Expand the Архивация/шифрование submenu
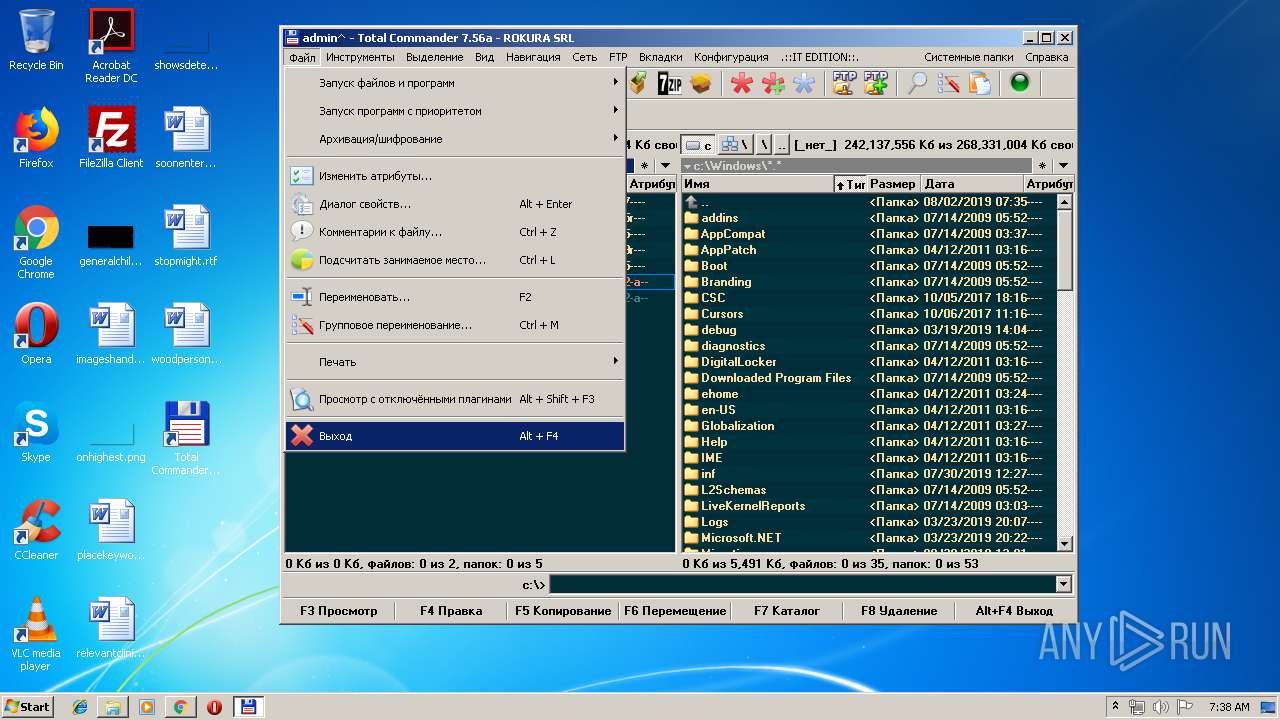The width and height of the screenshot is (1280, 720). 455,139
